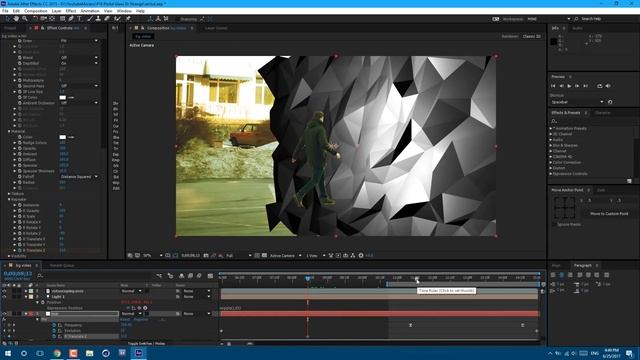
Task: Click Move to Custom Point button
Action: click(609, 213)
